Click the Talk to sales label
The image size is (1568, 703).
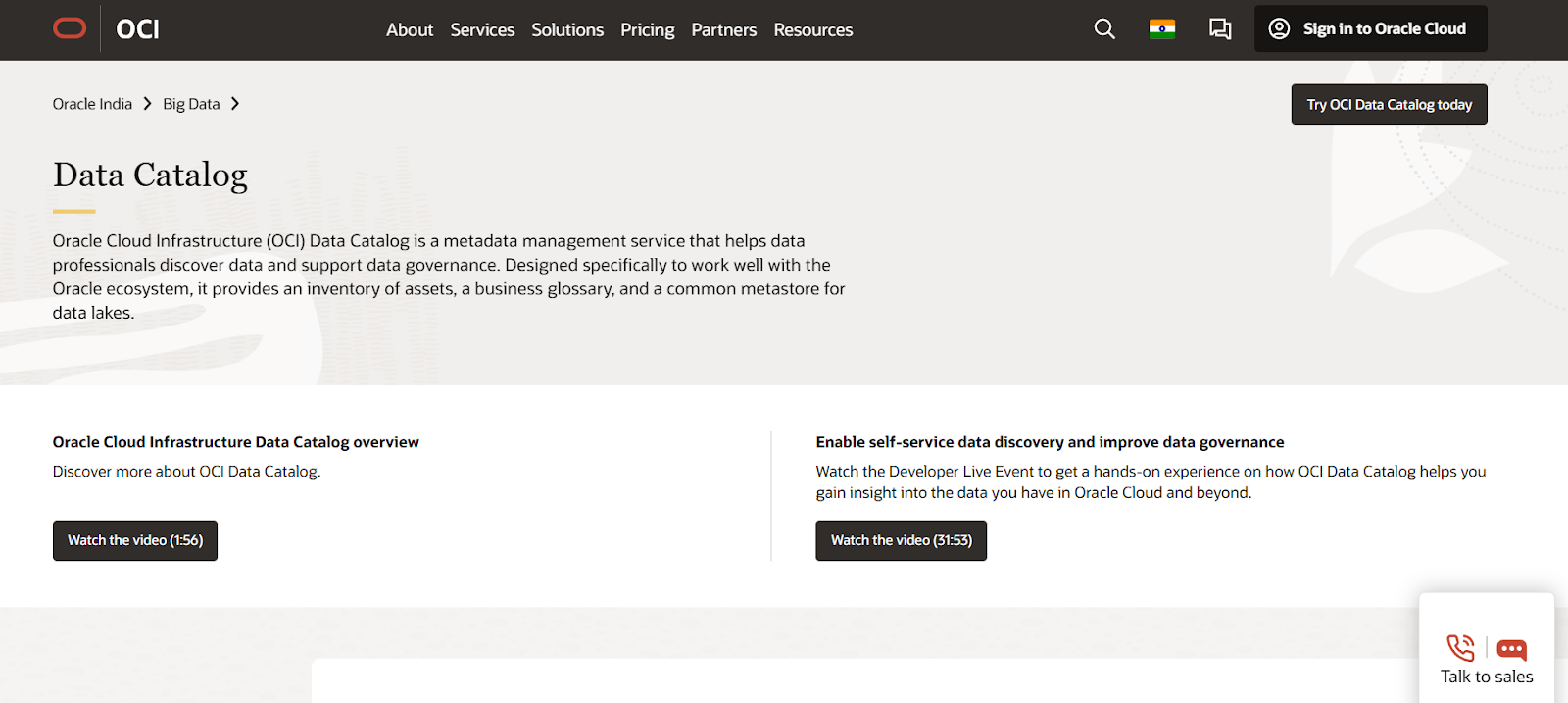pyautogui.click(x=1487, y=677)
